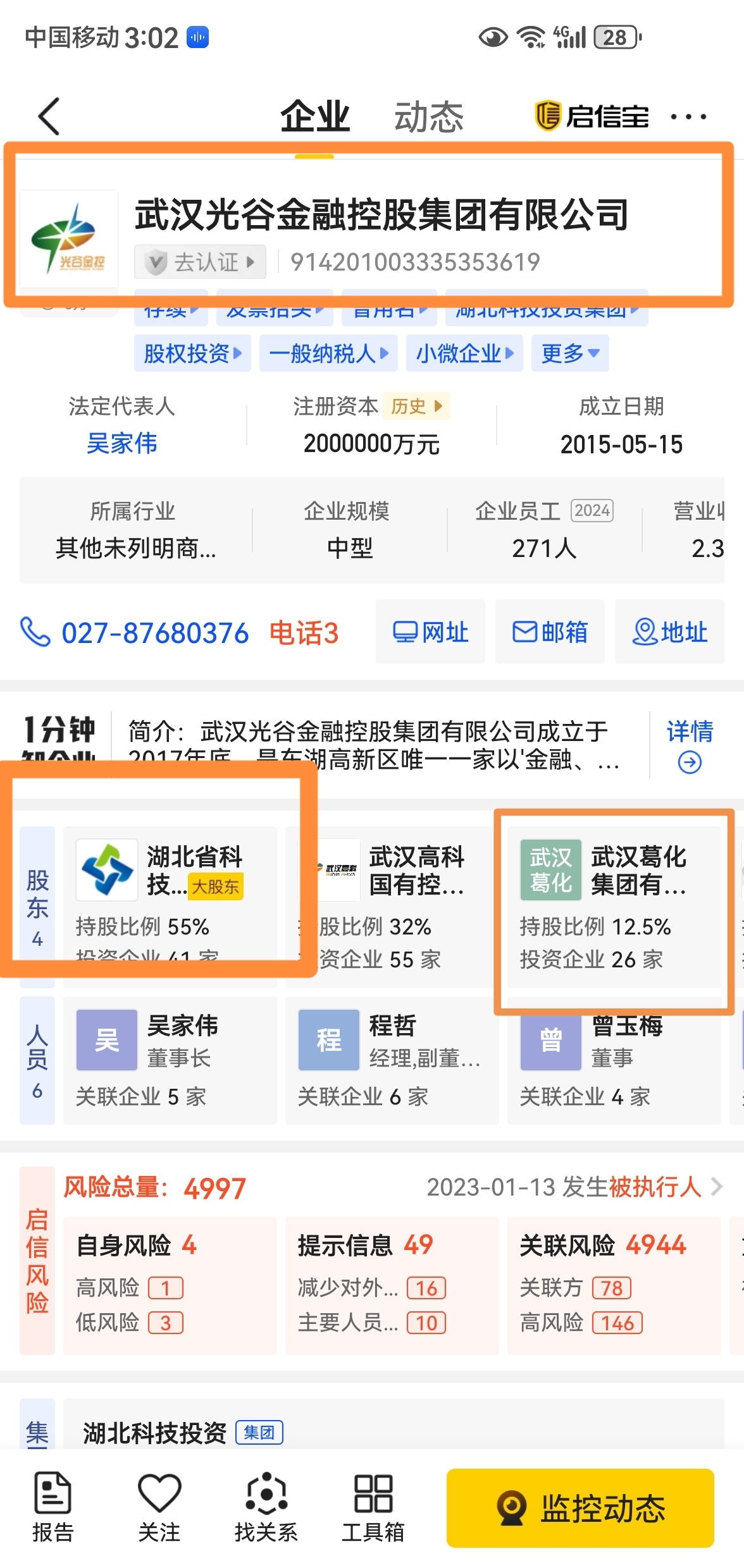Tap 关联企业 5 家 under 吴家伟

pyautogui.click(x=141, y=1096)
